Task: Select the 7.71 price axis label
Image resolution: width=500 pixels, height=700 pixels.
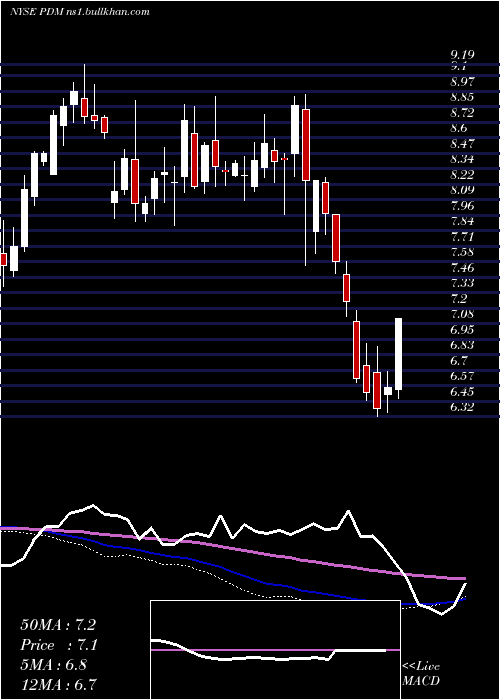Action: pos(462,237)
